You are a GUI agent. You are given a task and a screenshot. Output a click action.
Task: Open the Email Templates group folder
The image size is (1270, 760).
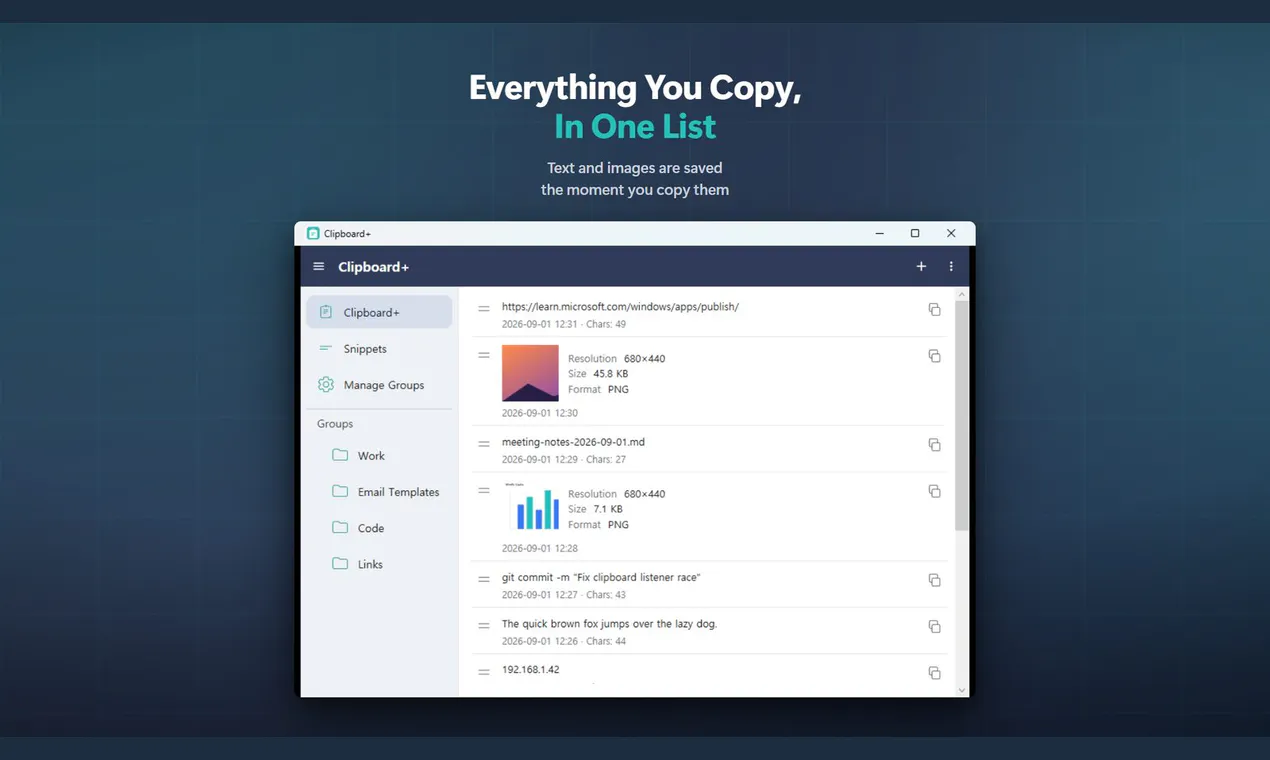point(379,492)
